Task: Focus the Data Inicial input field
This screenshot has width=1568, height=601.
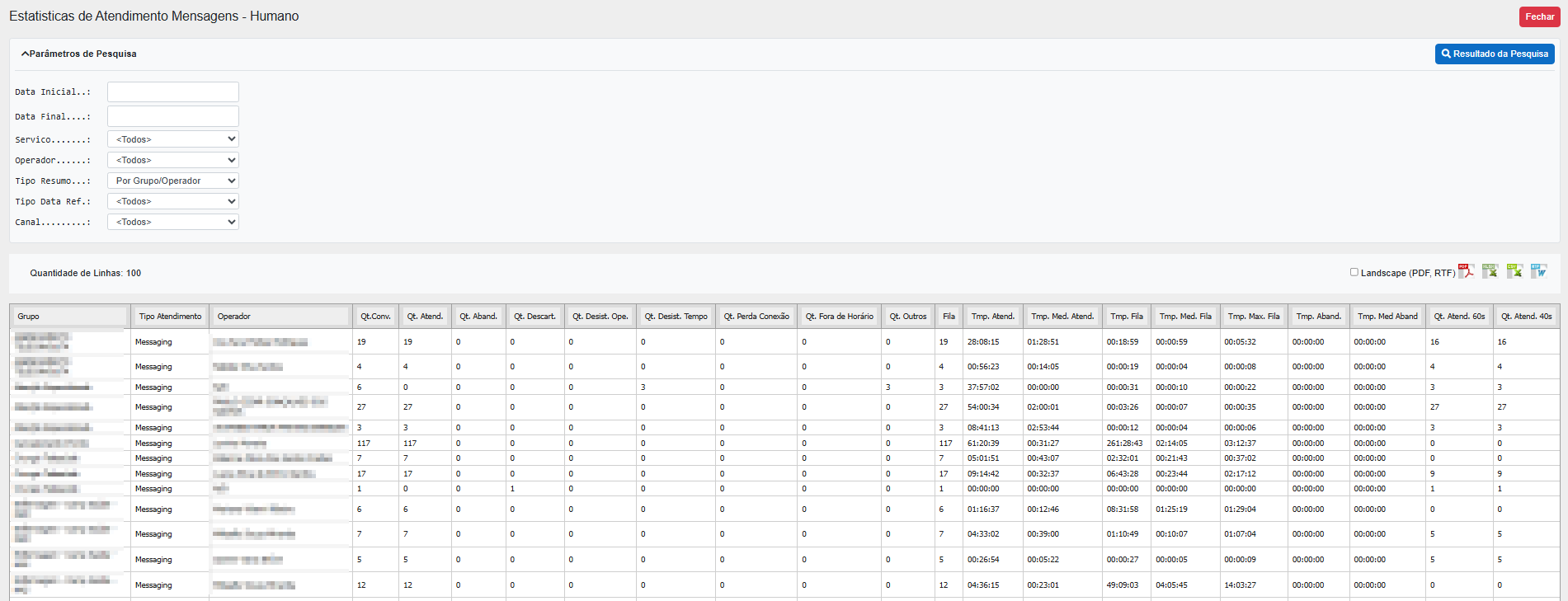Action: (173, 92)
